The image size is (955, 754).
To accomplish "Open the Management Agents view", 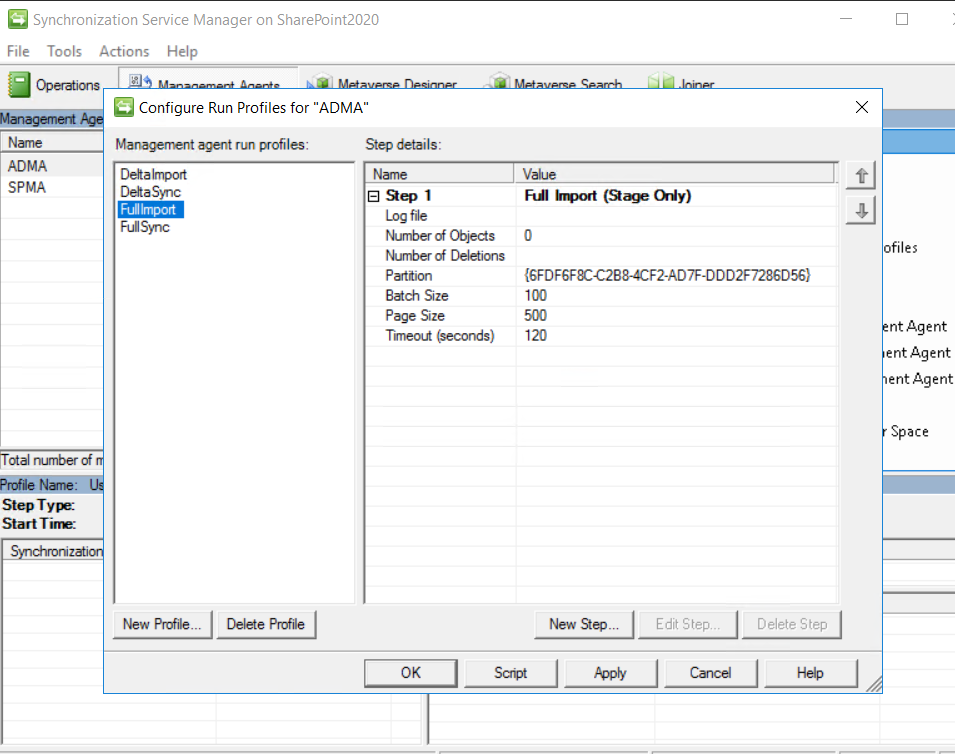I will (x=207, y=82).
